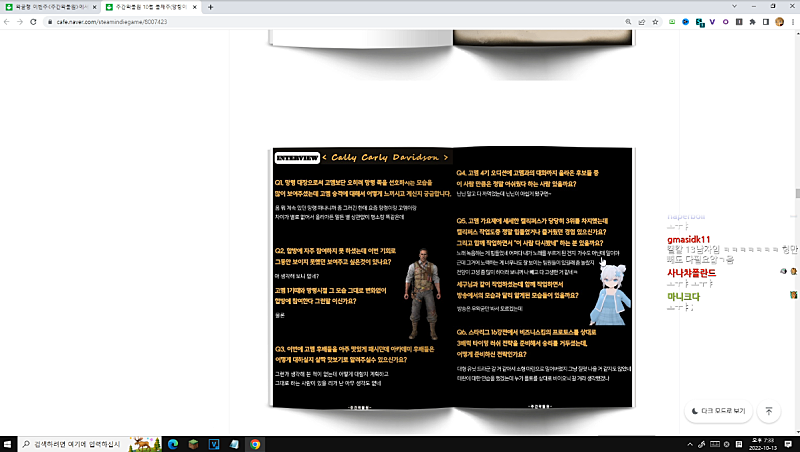Click the 사나차플란드 chat username
The height and width of the screenshot is (452, 800).
691,273
